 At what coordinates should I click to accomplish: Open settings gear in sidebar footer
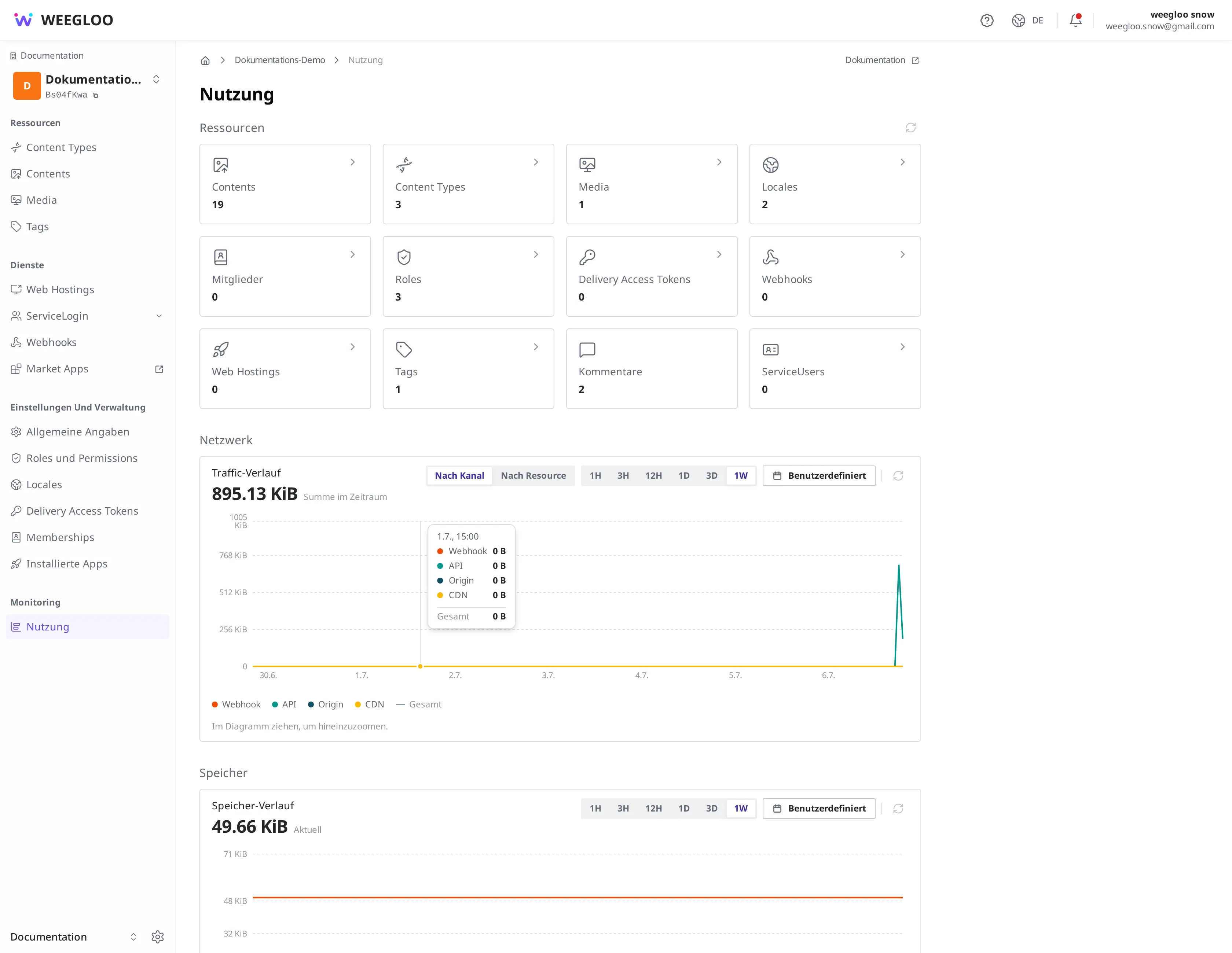[x=157, y=937]
